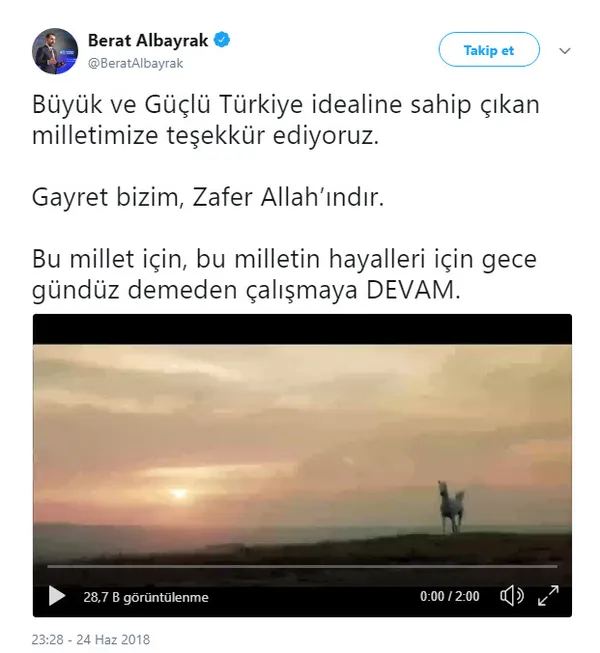Follow with the Takip et button
600x653 pixels.
point(489,50)
